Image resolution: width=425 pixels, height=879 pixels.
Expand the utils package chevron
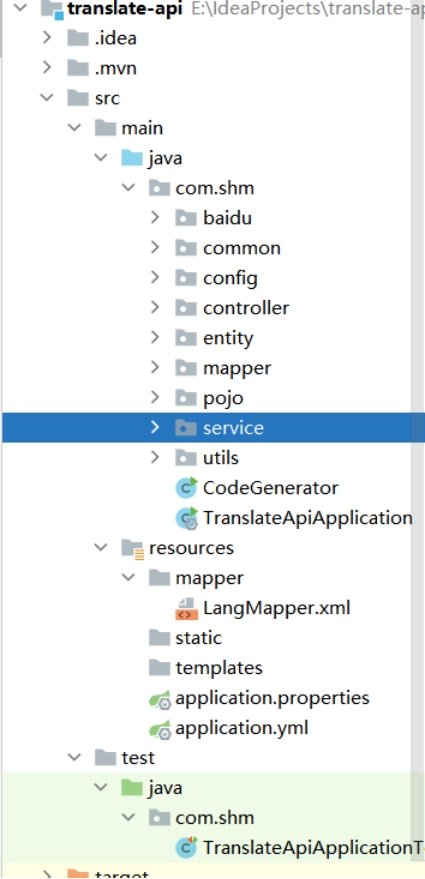point(155,457)
